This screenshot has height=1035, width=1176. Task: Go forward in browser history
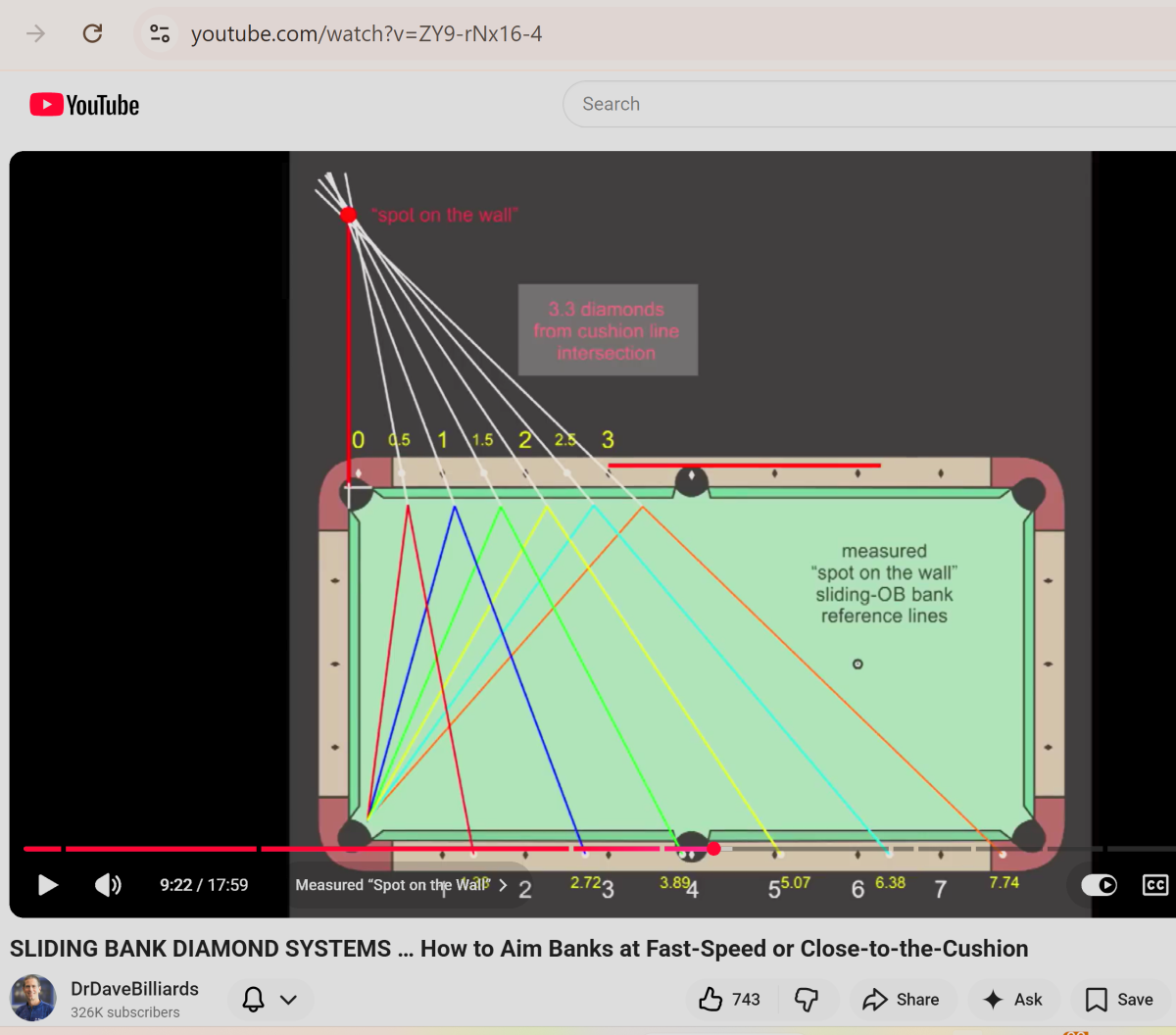pos(36,33)
